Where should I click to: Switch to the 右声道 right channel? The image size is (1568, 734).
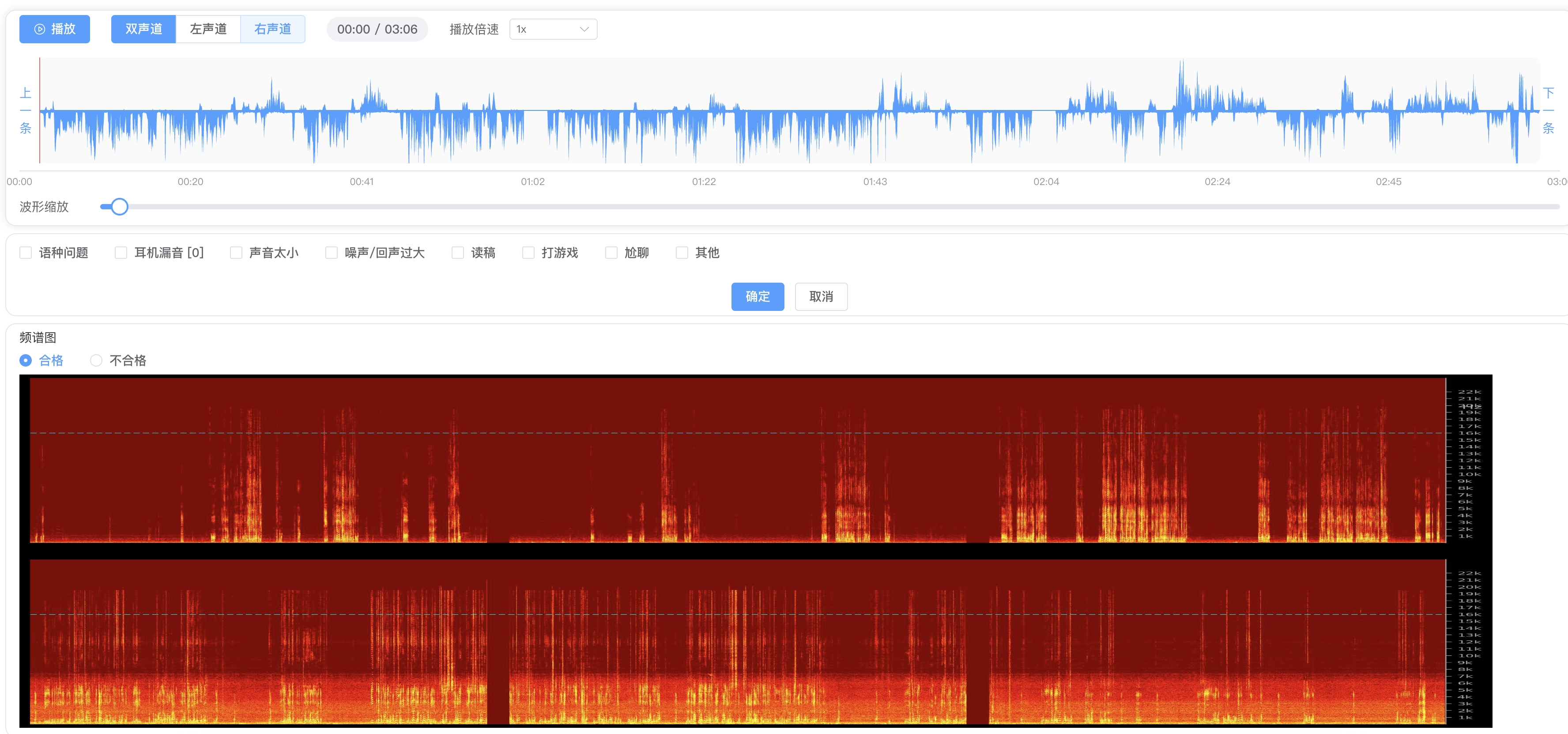click(273, 29)
